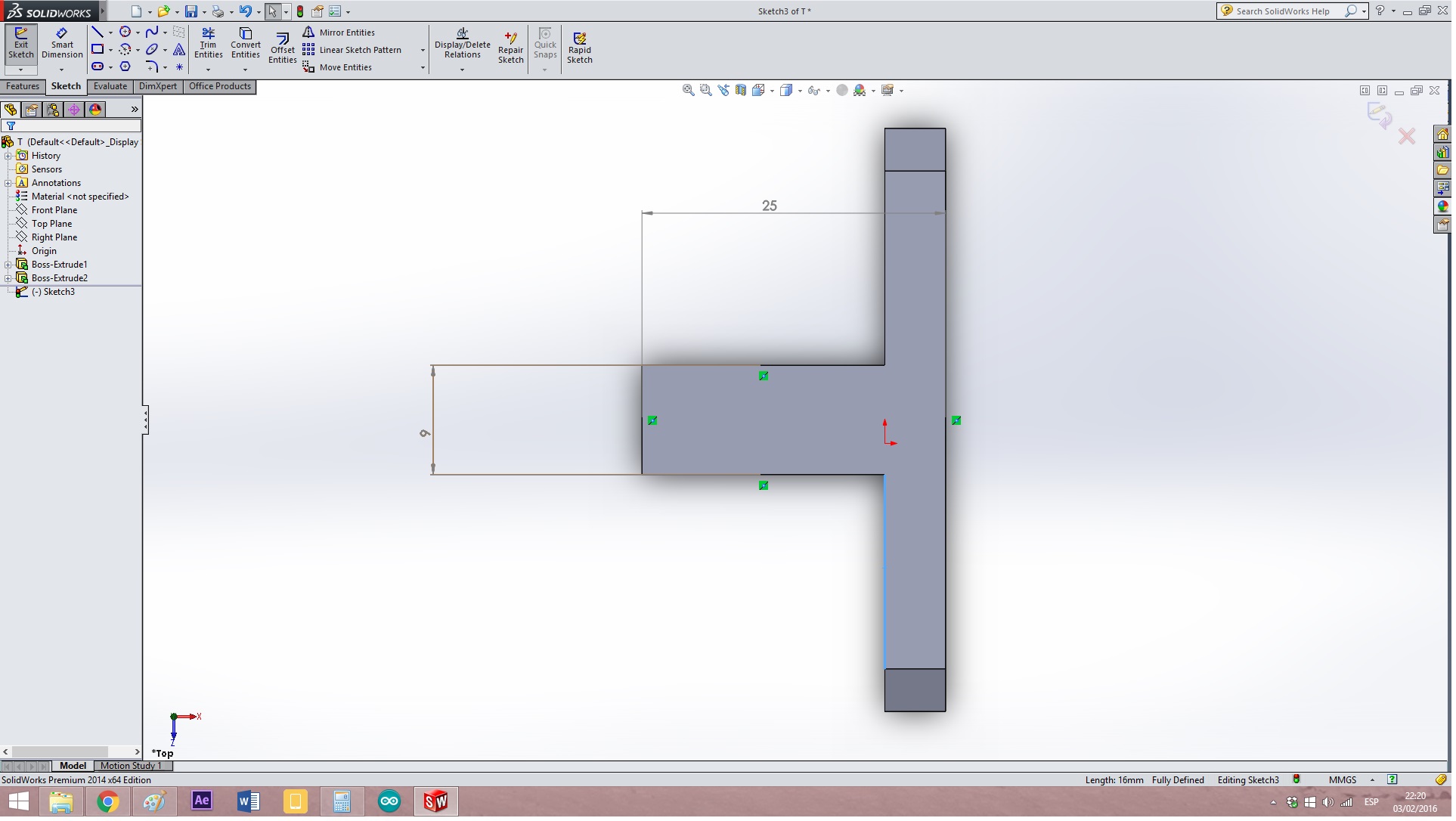This screenshot has height=821, width=1456.
Task: Expand the Annotations tree node
Action: (x=8, y=184)
